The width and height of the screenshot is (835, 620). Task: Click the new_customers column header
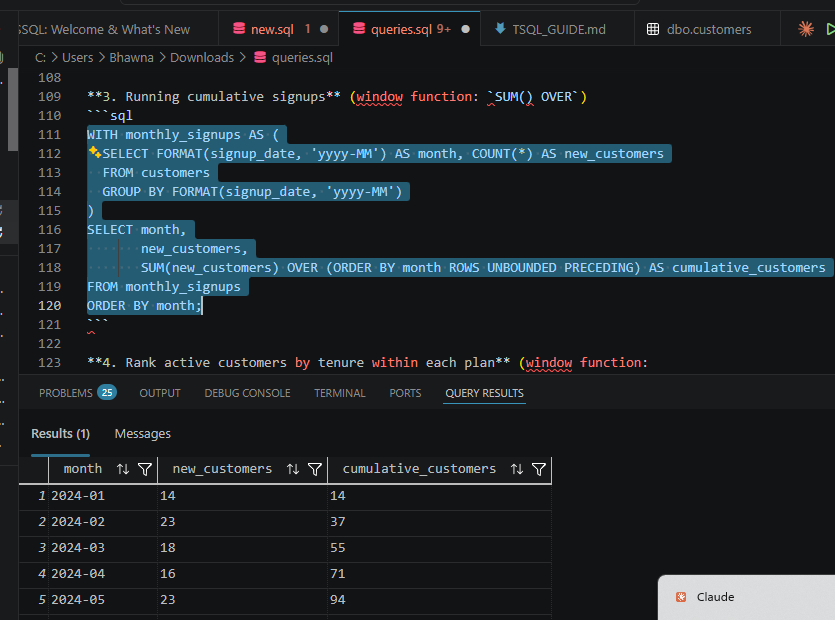[x=222, y=469]
